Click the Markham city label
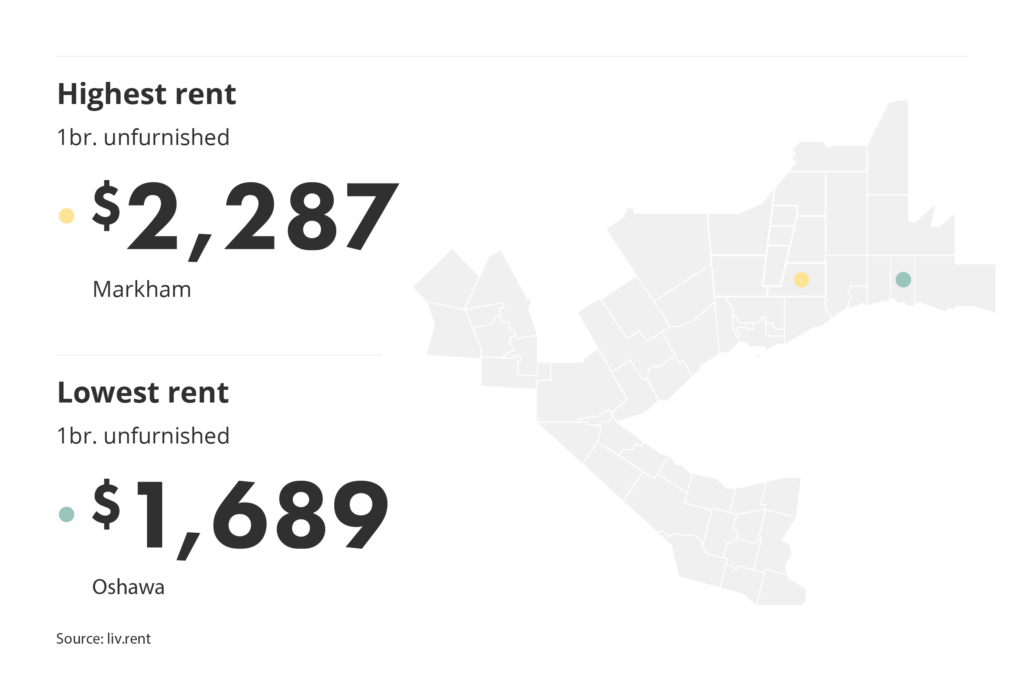 (x=142, y=289)
